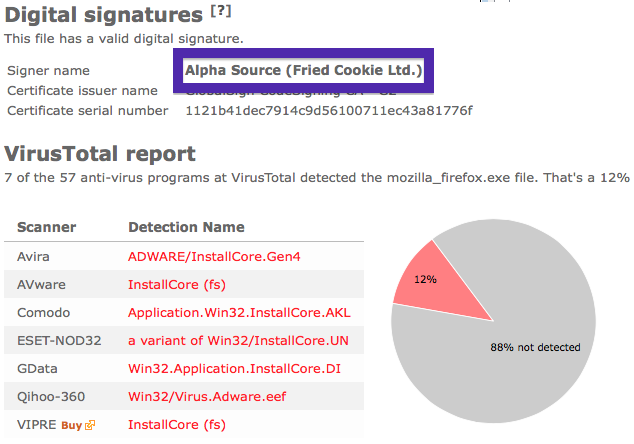The width and height of the screenshot is (634, 444).
Task: Click the GData scanner name
Action: pyautogui.click(x=37, y=369)
